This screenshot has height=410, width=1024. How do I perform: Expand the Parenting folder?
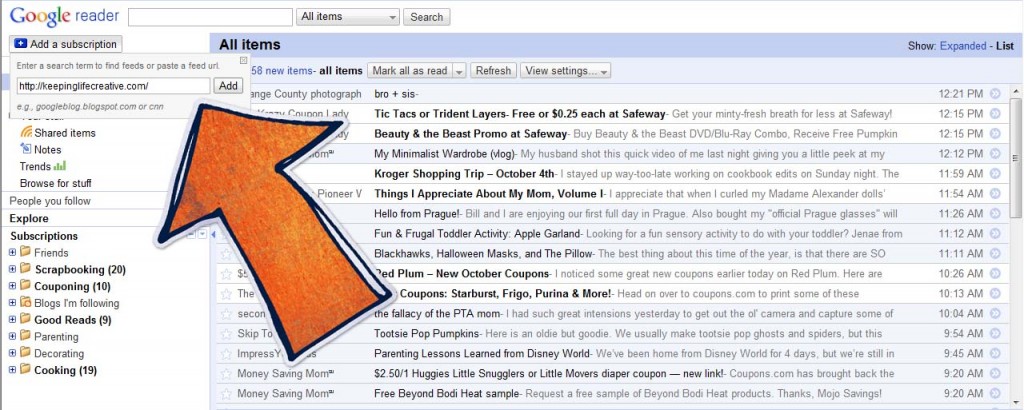point(12,337)
